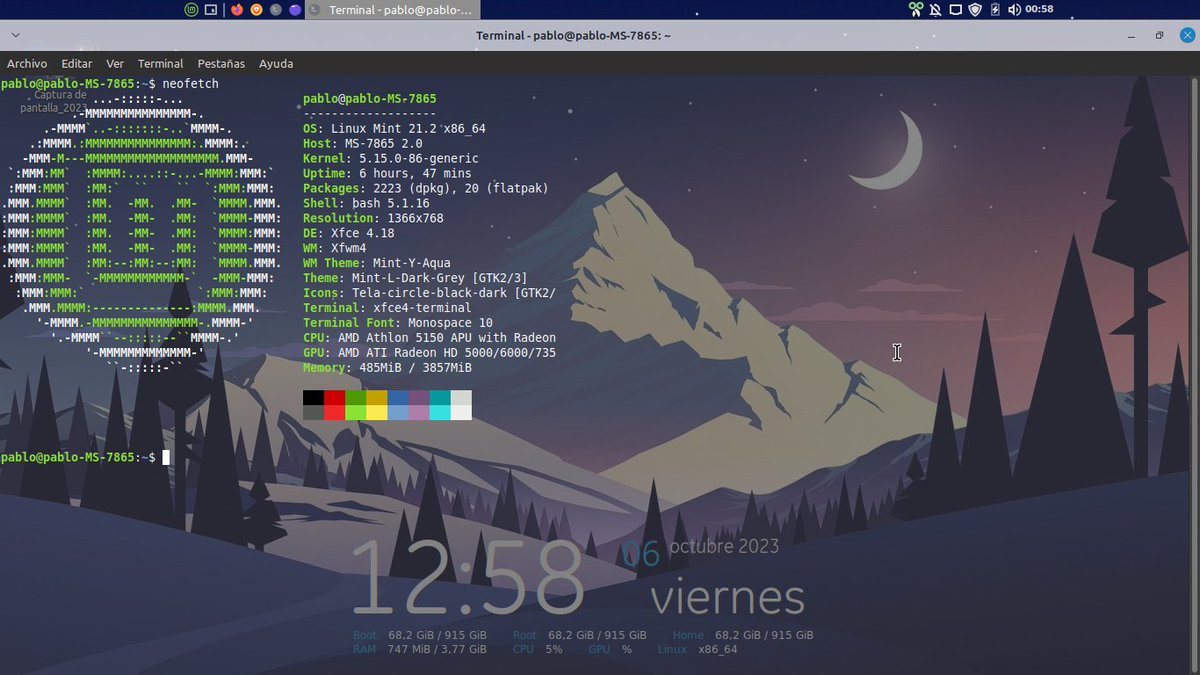This screenshot has width=1200, height=675.
Task: Open the purple app icon in the panel
Action: [x=297, y=10]
